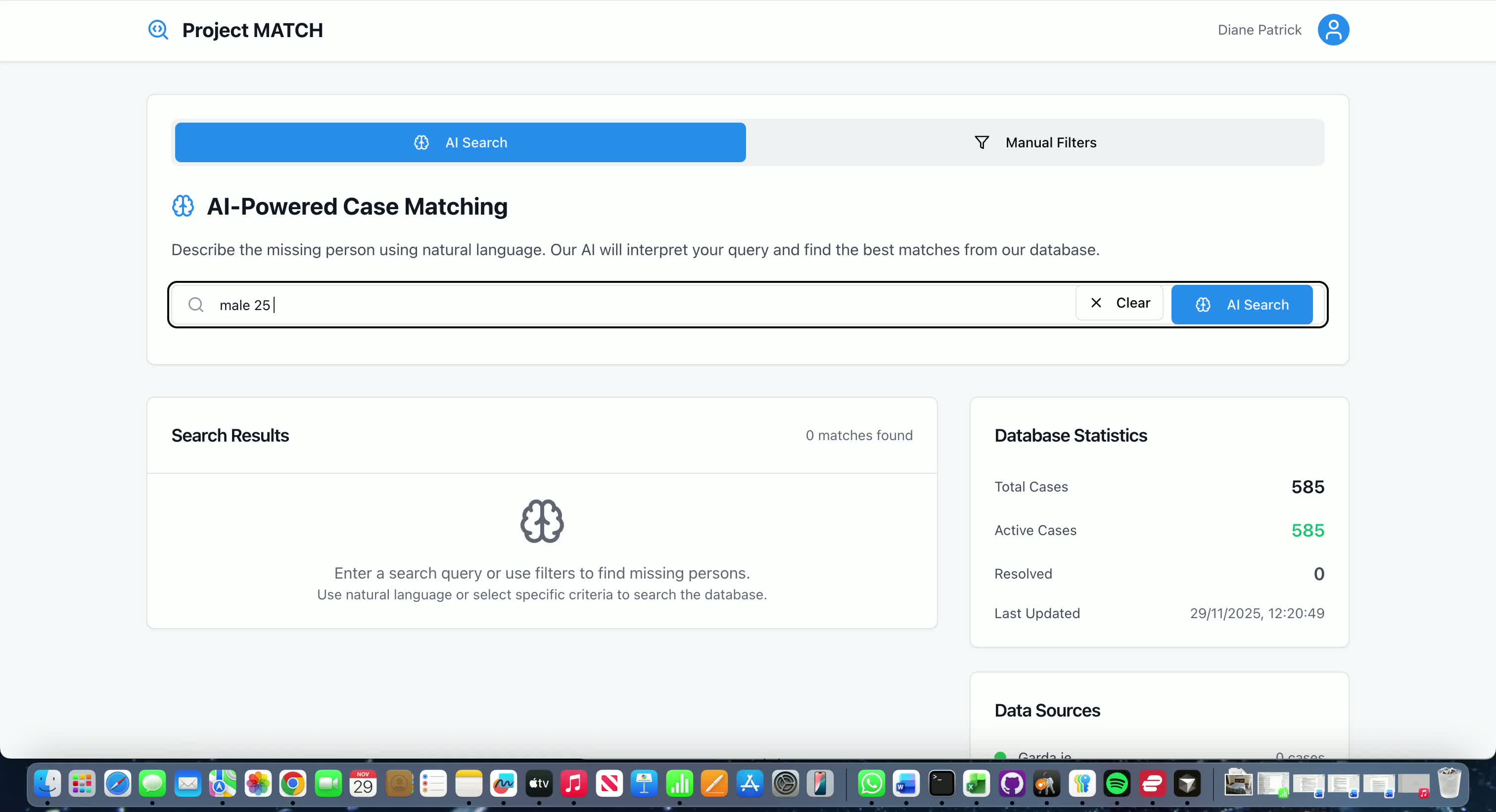Open Terminal from the Dock
Viewport: 1496px width, 812px height.
coord(941,783)
